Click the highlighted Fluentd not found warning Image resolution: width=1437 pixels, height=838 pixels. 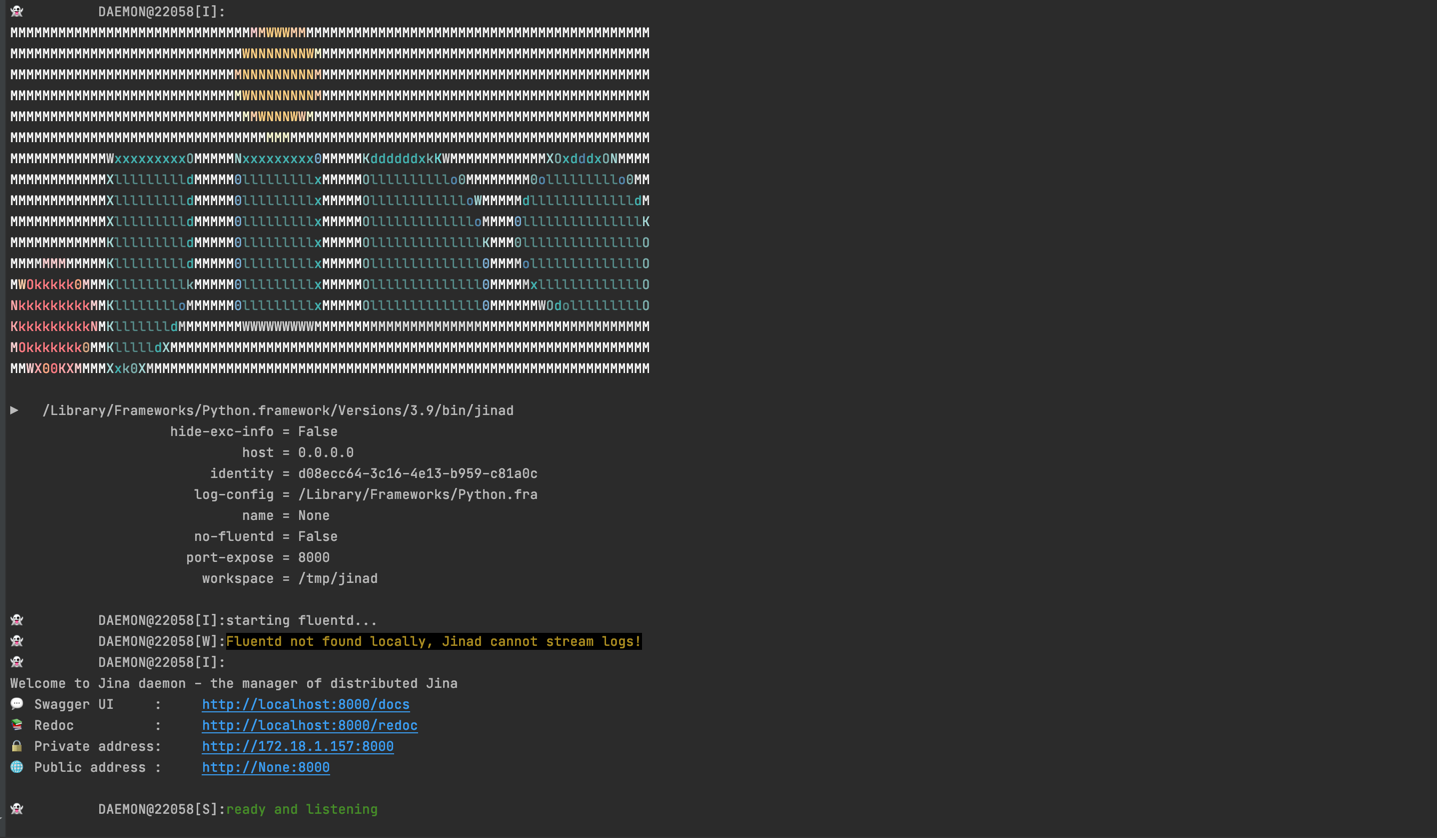tap(434, 642)
